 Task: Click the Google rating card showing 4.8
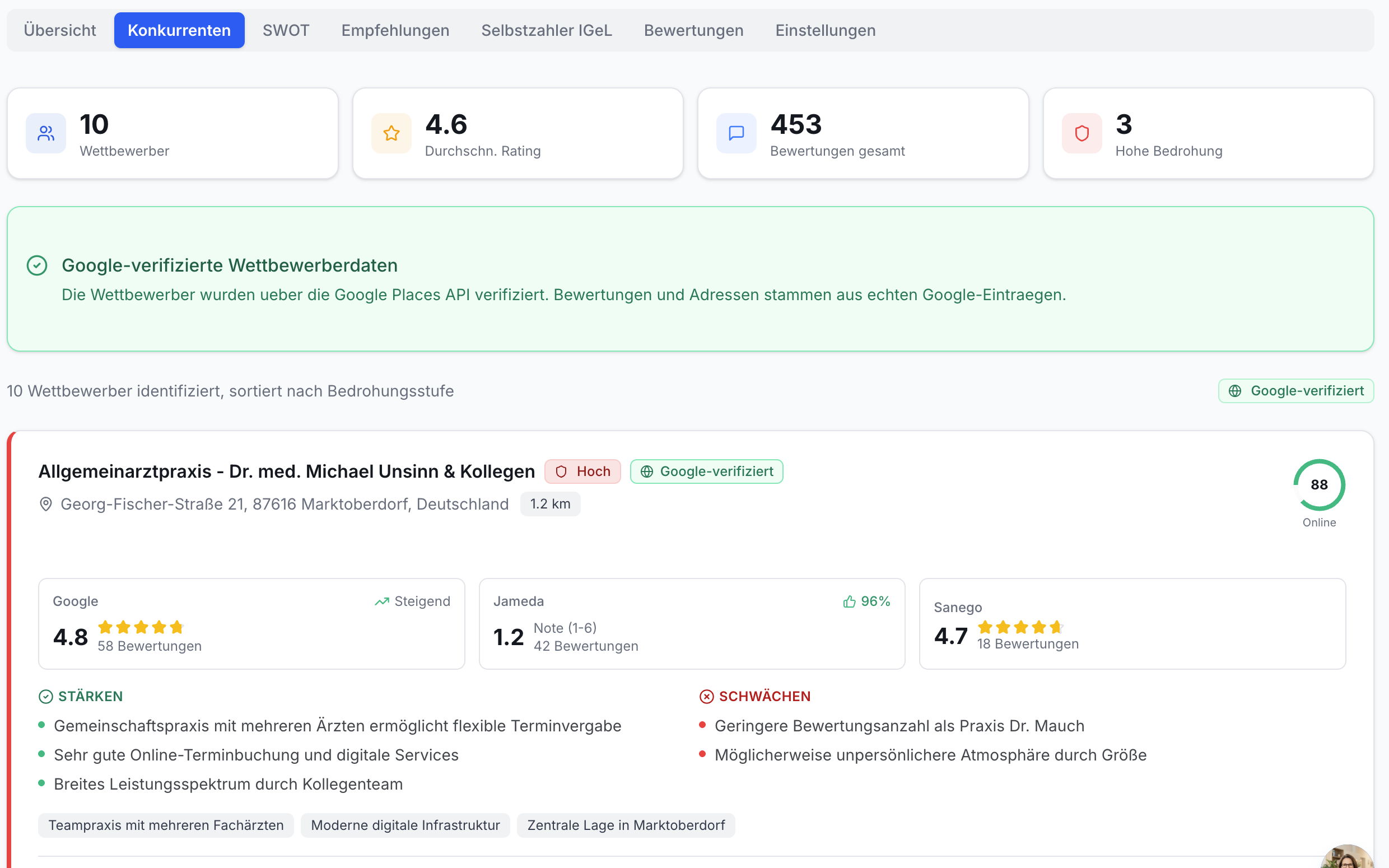[251, 623]
